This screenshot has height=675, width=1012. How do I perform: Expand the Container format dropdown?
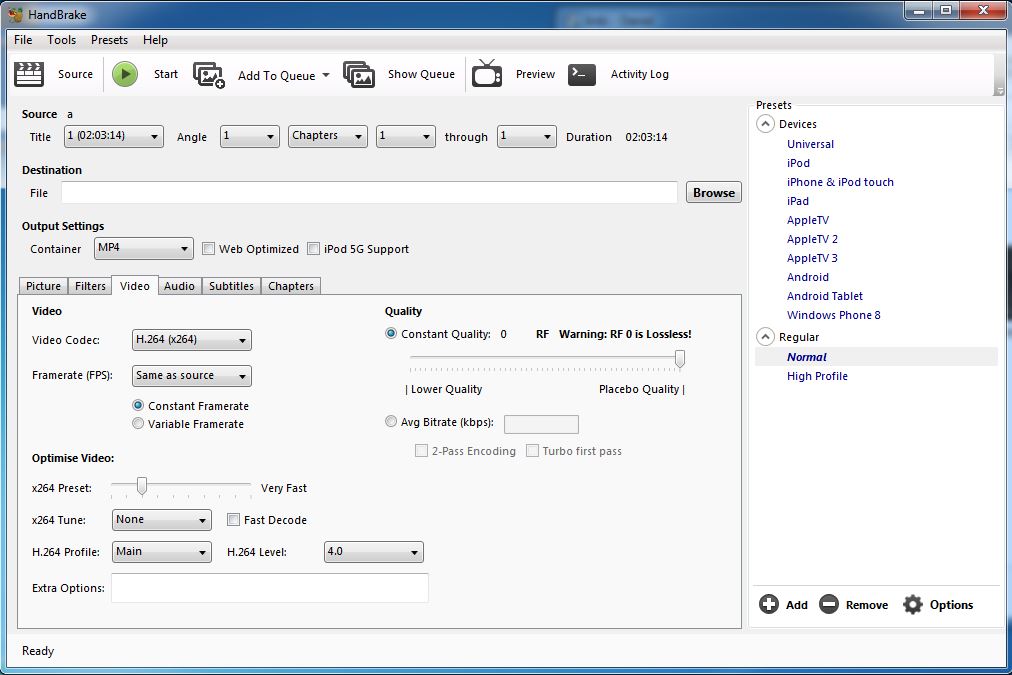click(x=143, y=248)
